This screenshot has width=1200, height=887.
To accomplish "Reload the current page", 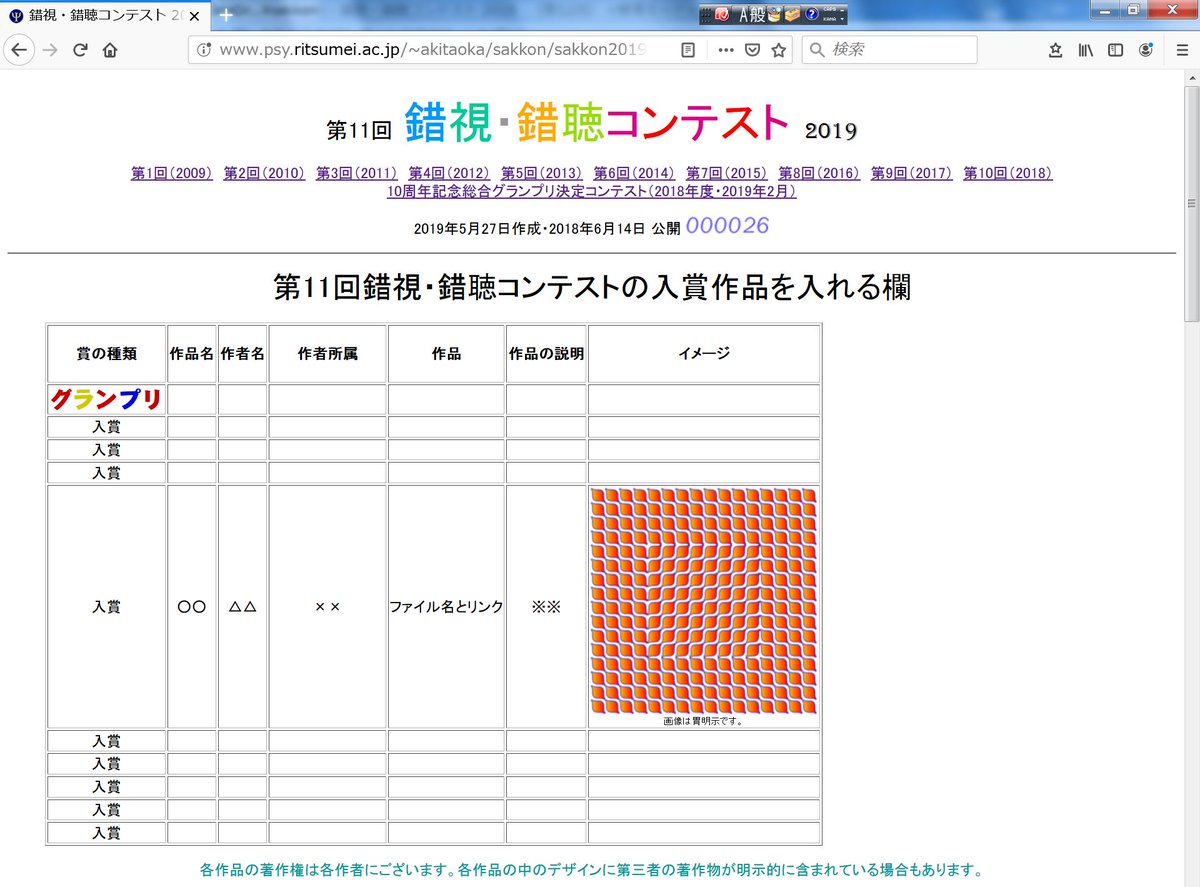I will click(x=80, y=50).
